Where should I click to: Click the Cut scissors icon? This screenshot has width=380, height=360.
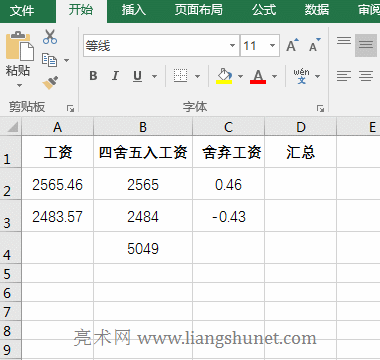[50, 37]
